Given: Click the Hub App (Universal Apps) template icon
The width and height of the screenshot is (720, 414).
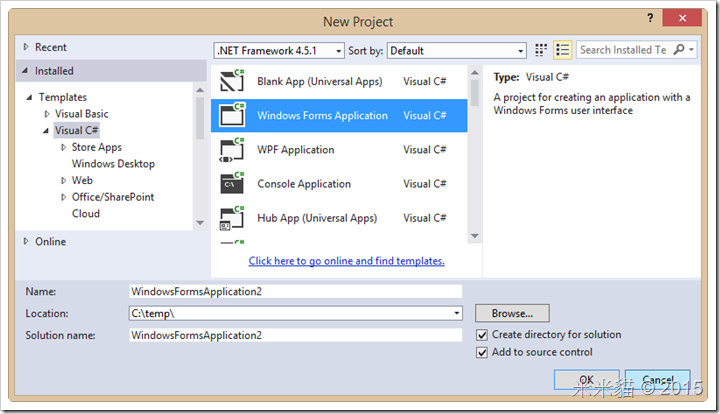Looking at the screenshot, I should (x=232, y=218).
